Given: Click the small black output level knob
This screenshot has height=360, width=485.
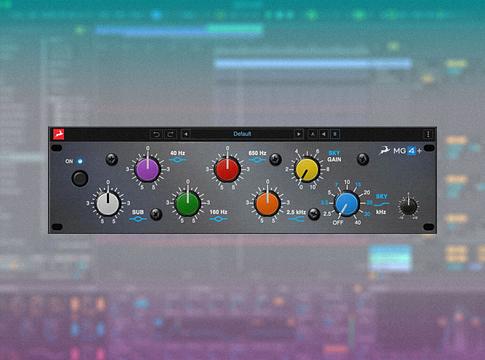Looking at the screenshot, I should pos(408,206).
